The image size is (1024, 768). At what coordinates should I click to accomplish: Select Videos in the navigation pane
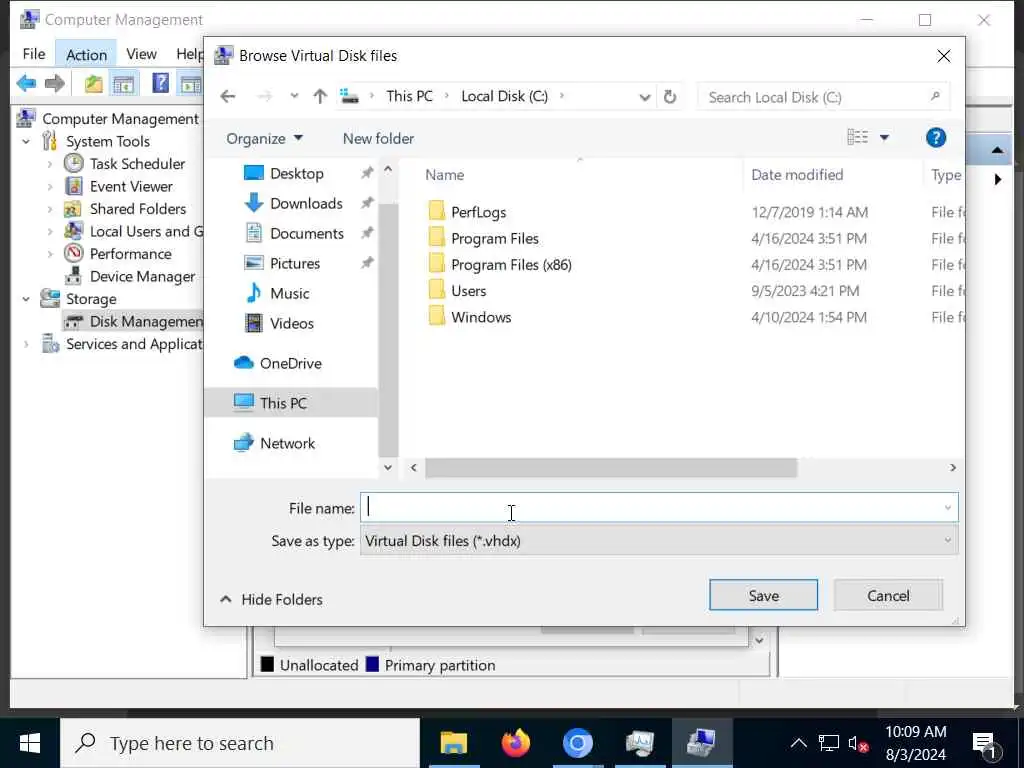[291, 324]
